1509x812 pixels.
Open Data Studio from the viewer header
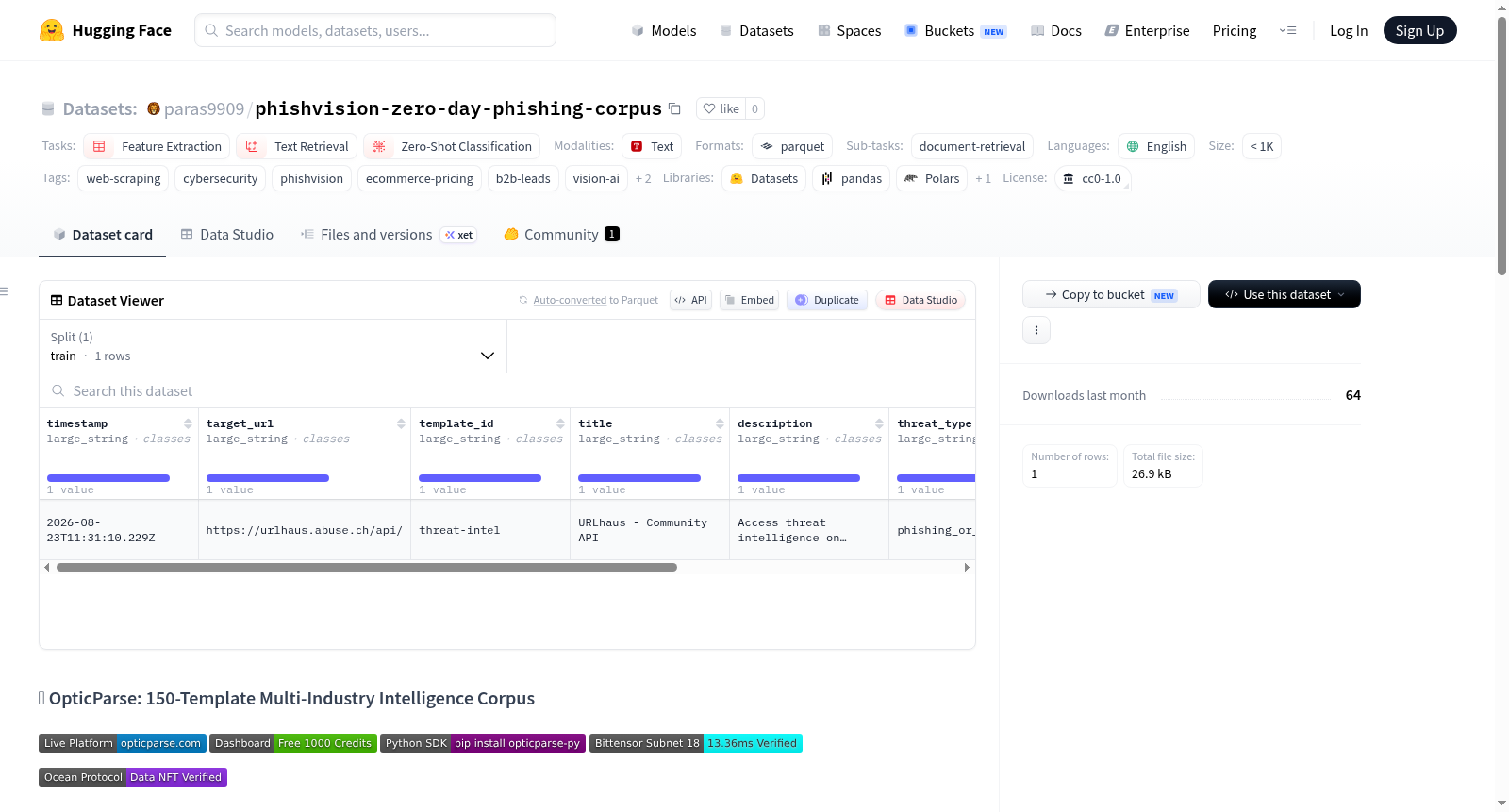(920, 300)
